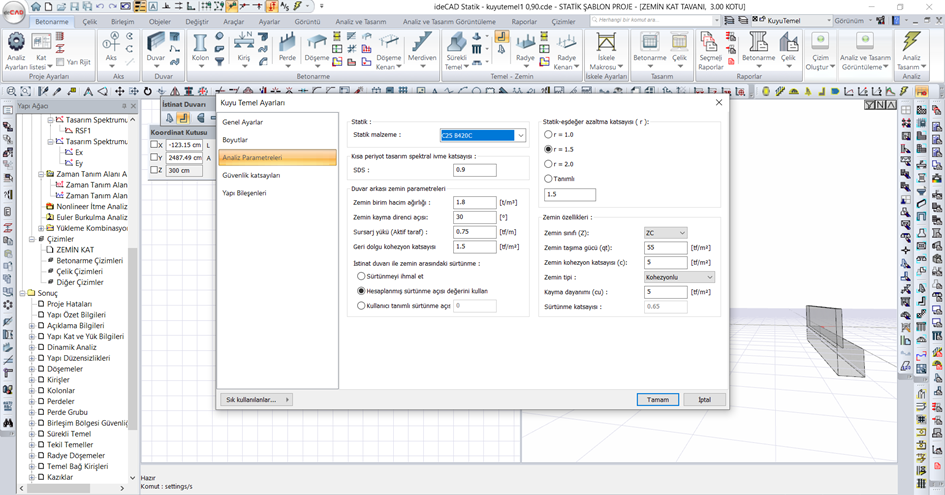Open the Sık kullanılanlar dropdown button
This screenshot has width=945, height=495.
[257, 399]
